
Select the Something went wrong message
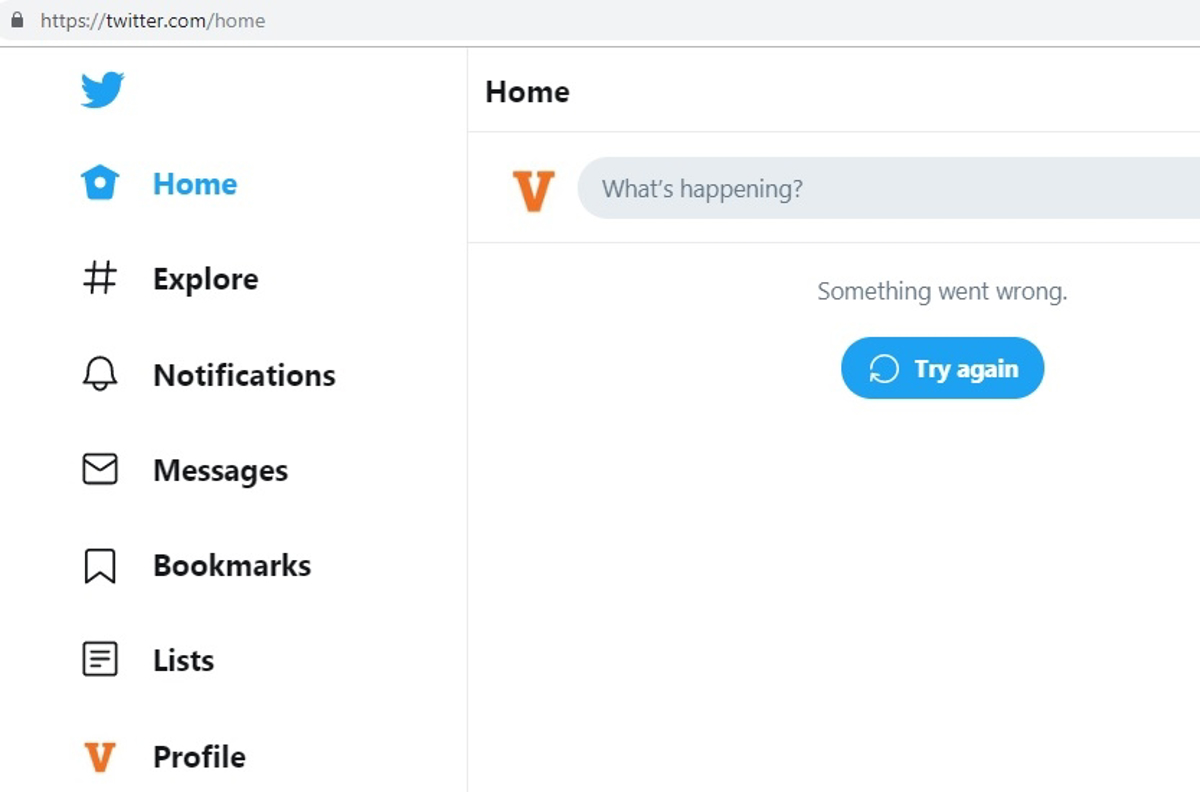coord(941,291)
